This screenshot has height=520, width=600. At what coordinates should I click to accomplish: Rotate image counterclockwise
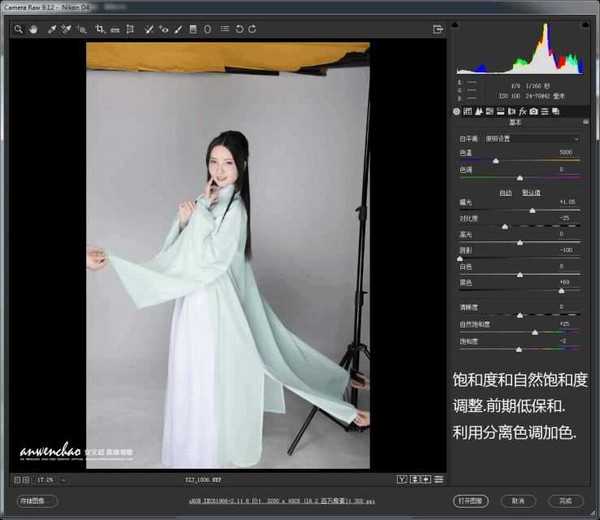click(238, 30)
